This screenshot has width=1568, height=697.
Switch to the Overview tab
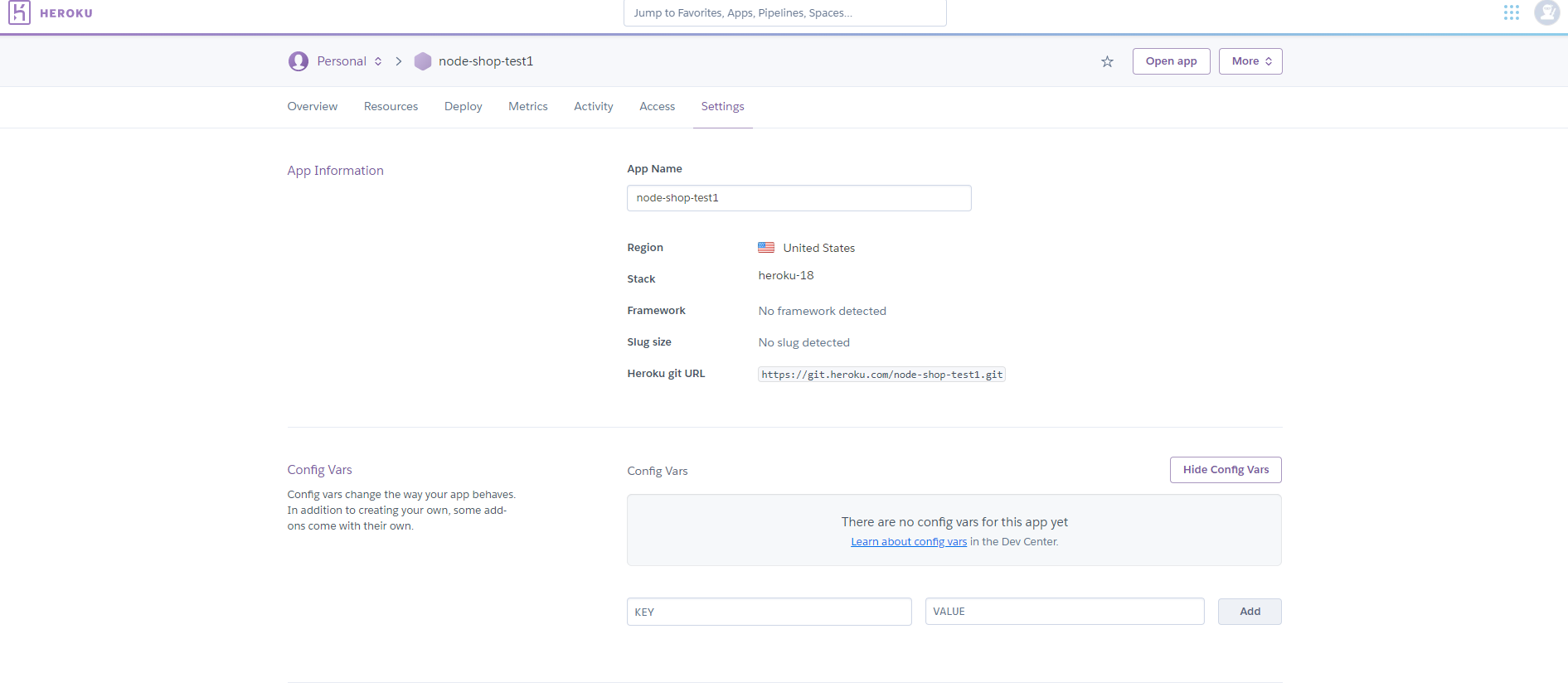tap(313, 107)
